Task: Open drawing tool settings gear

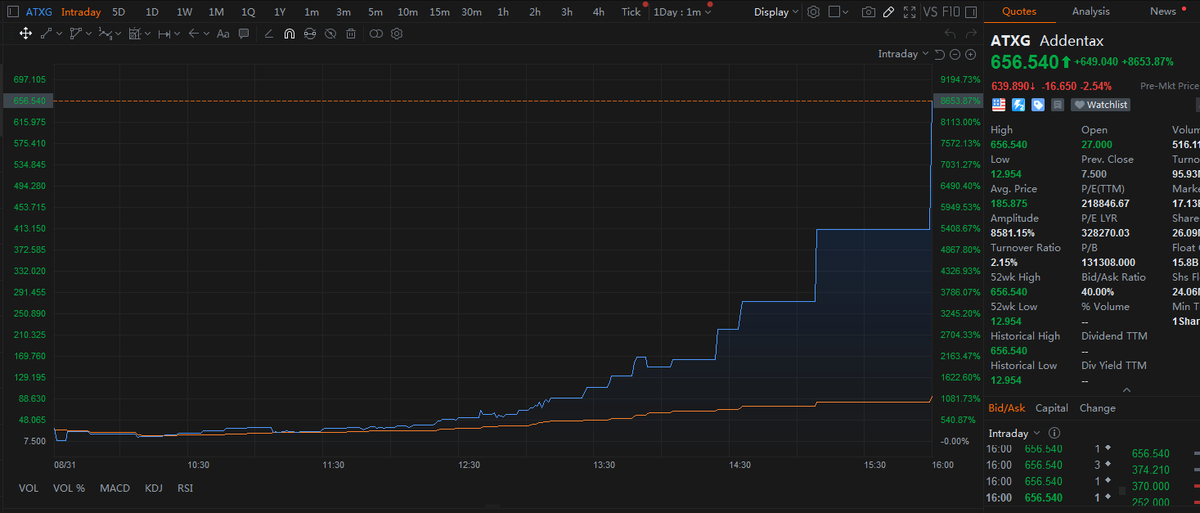Action: click(397, 33)
